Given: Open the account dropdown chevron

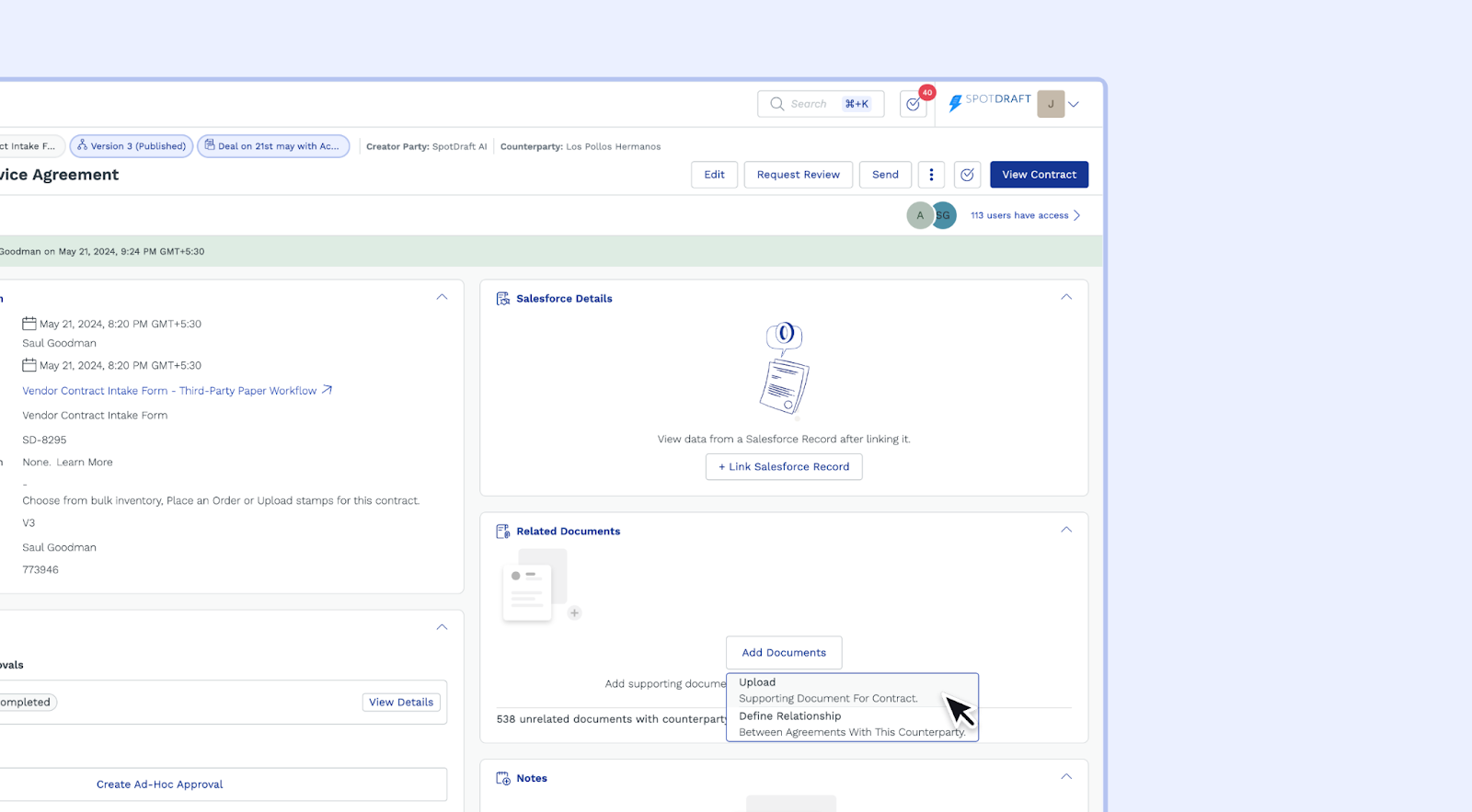Looking at the screenshot, I should [1074, 104].
